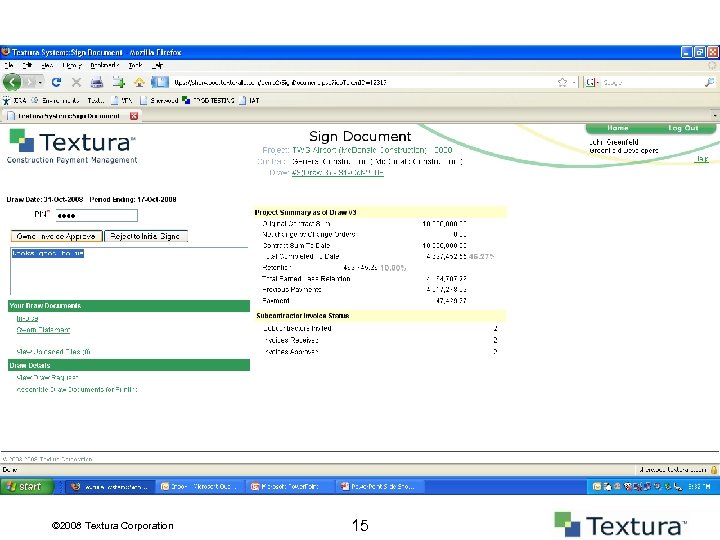
Task: Open the JIRA bookmark in bookmarks toolbar
Action: pyautogui.click(x=15, y=100)
